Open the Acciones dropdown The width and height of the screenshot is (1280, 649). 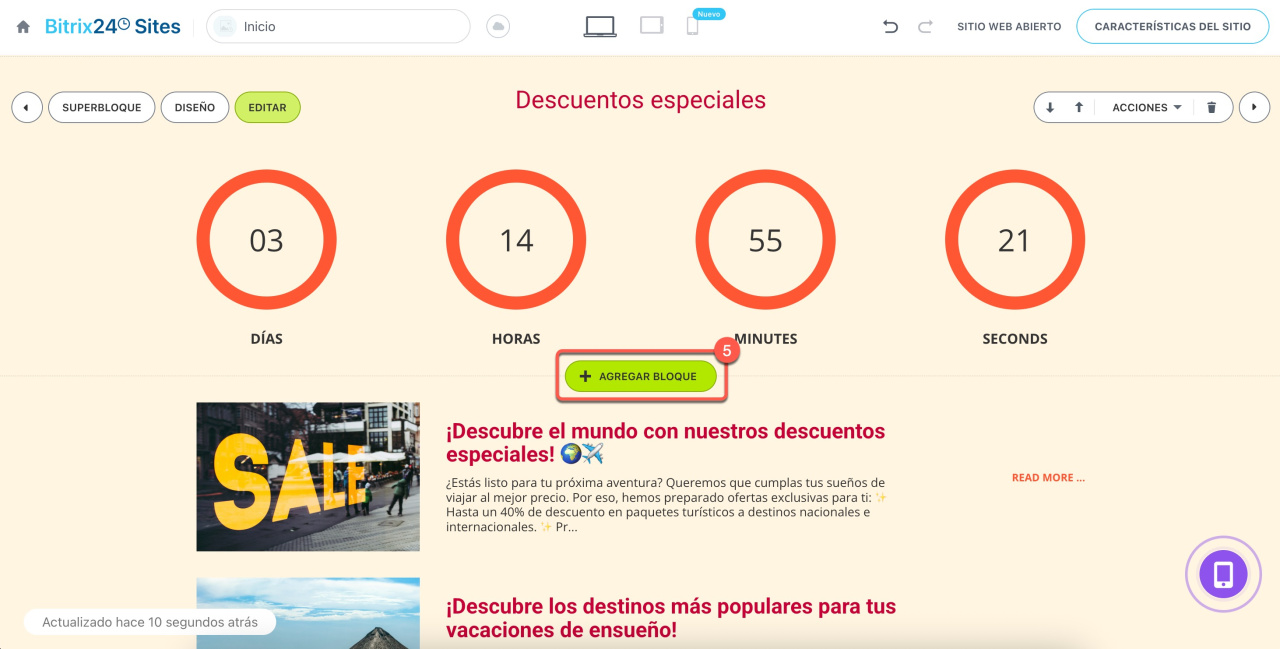click(1145, 107)
